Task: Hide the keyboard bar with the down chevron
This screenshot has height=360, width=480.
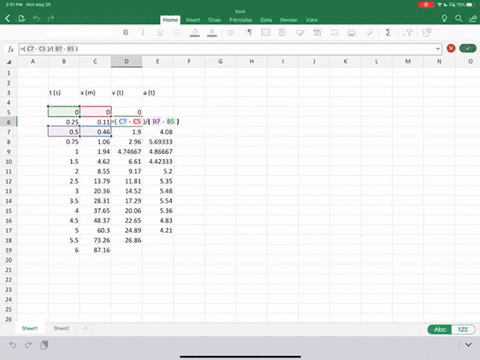Action: 468,344
